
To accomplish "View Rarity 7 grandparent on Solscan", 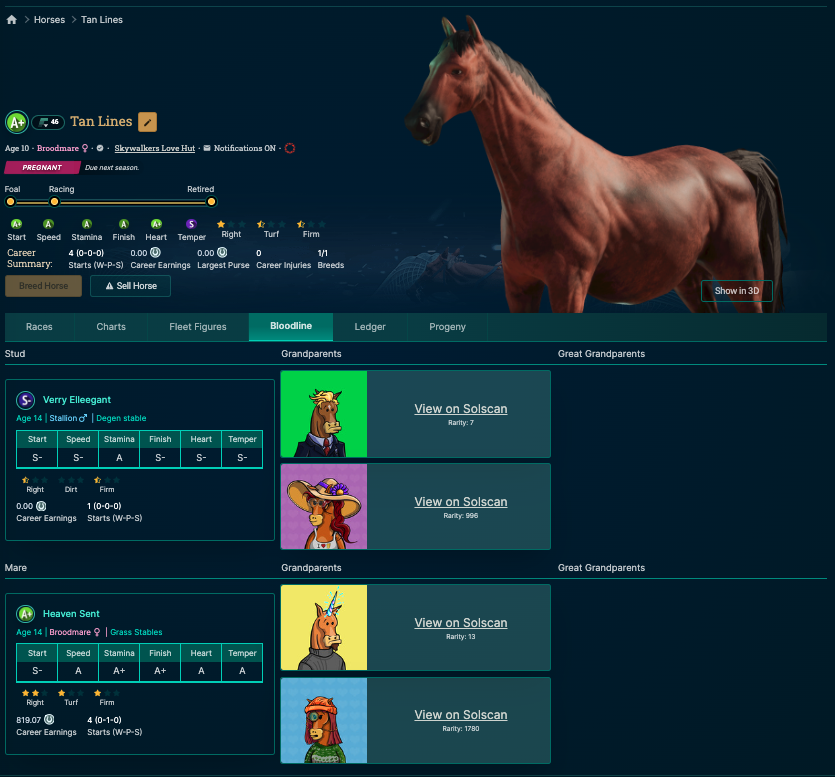I will pyautogui.click(x=461, y=409).
